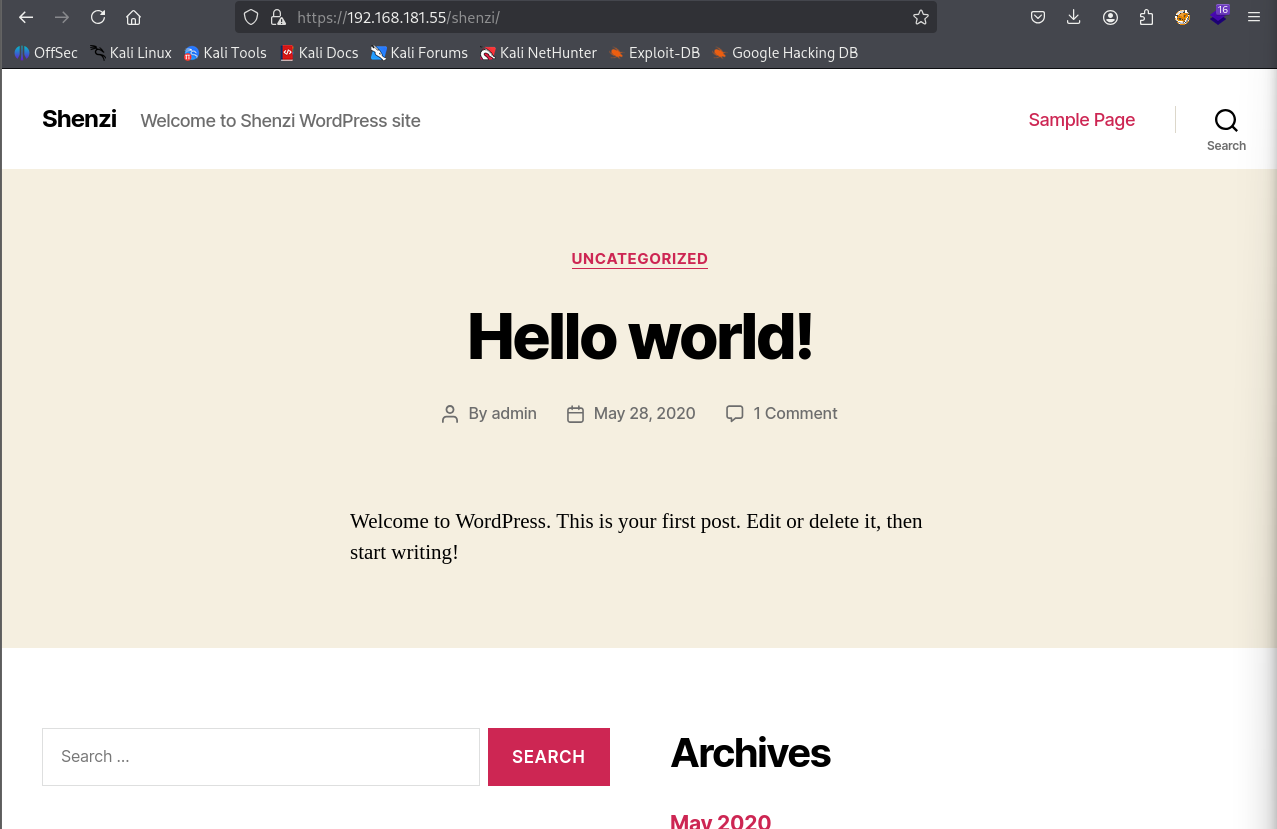Open the tracking protection shield panel
The image size is (1277, 829).
point(251,17)
